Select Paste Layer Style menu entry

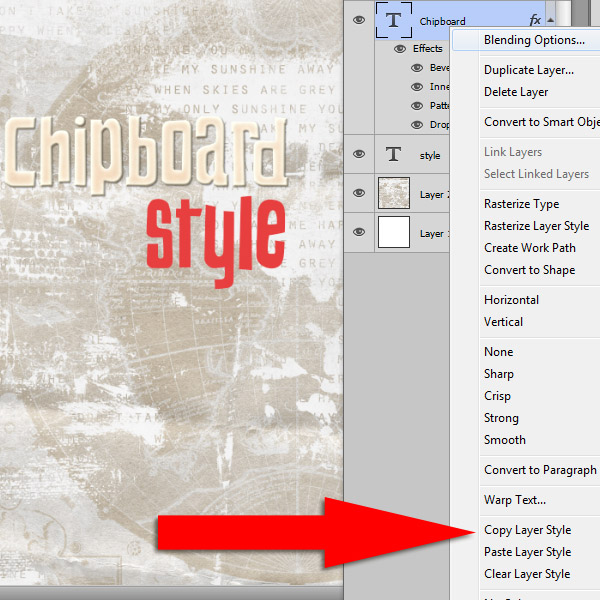click(527, 552)
